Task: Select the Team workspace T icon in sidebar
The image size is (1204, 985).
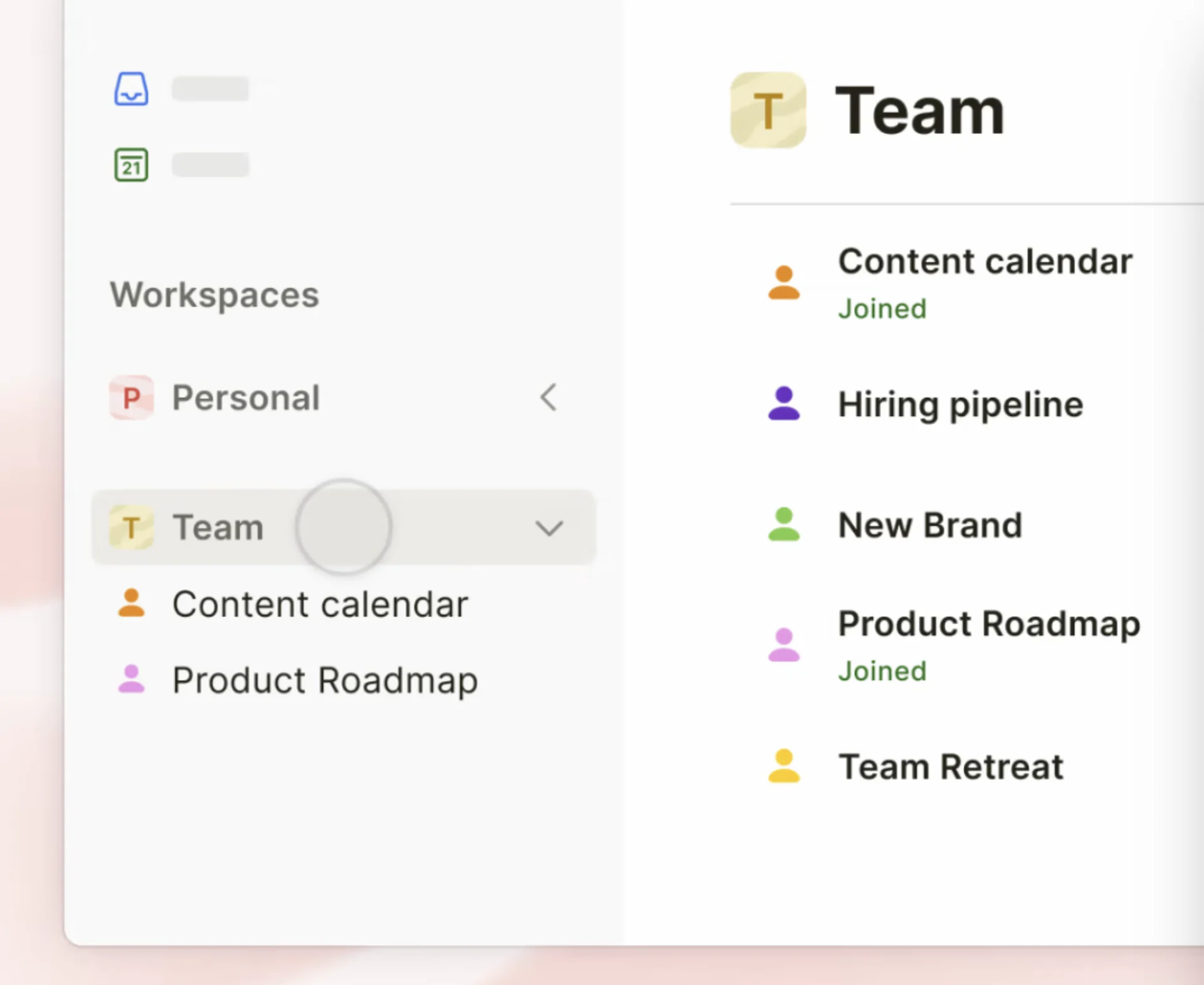Action: pyautogui.click(x=131, y=527)
